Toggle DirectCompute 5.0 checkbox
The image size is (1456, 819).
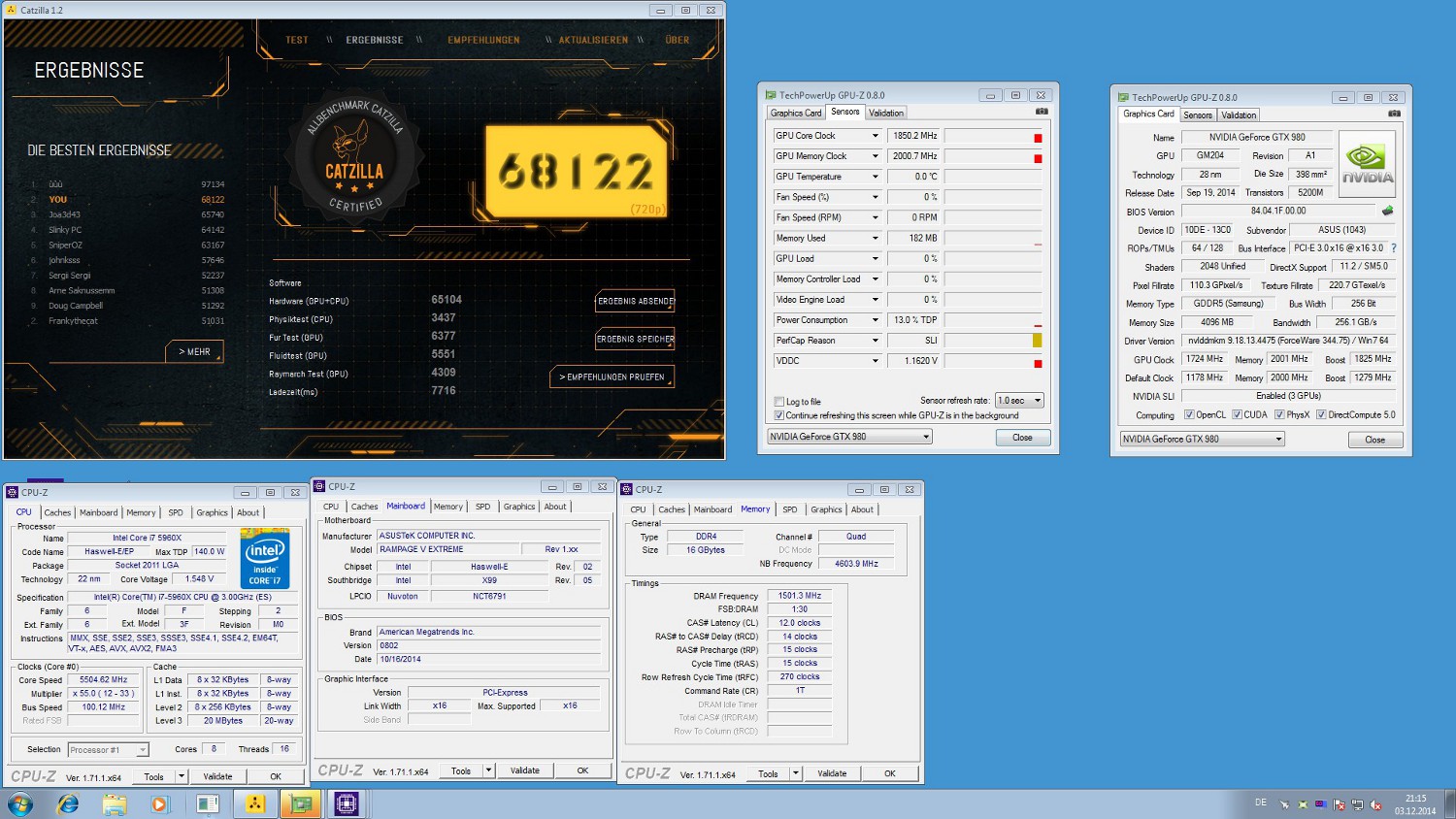pos(1320,414)
